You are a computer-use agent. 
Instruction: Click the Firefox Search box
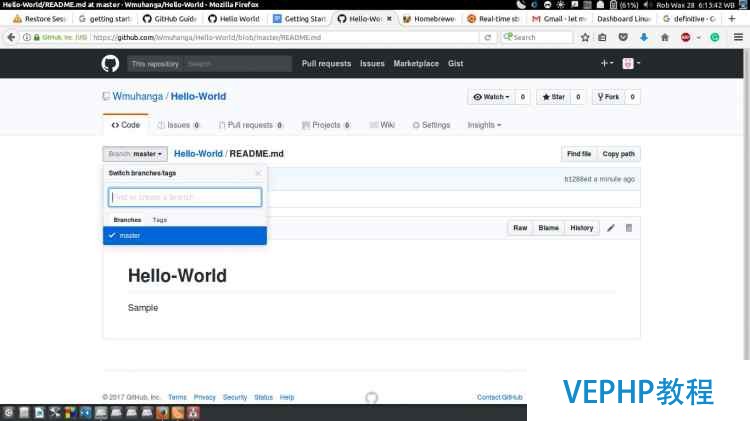pyautogui.click(x=537, y=37)
